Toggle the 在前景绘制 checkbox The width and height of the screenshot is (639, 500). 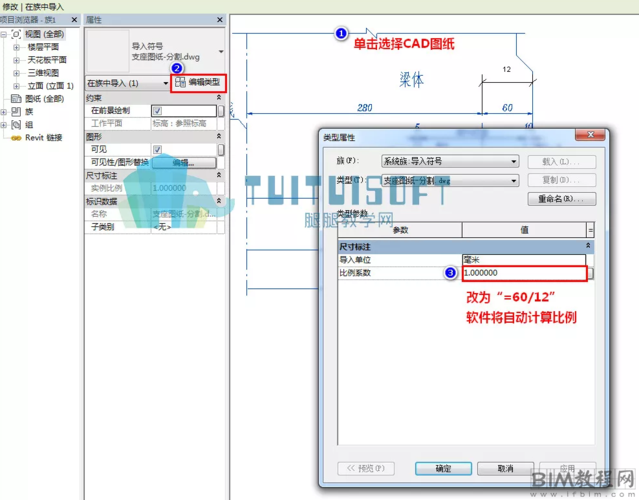tap(157, 111)
